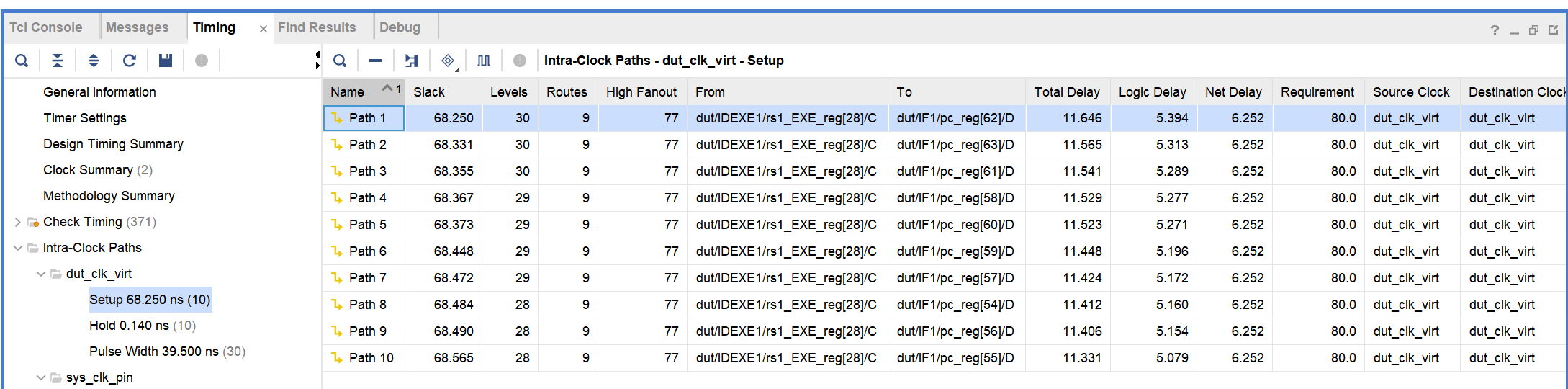Click the diamond highlight icon with dropdown arrow
The height and width of the screenshot is (389, 1568).
[x=448, y=61]
